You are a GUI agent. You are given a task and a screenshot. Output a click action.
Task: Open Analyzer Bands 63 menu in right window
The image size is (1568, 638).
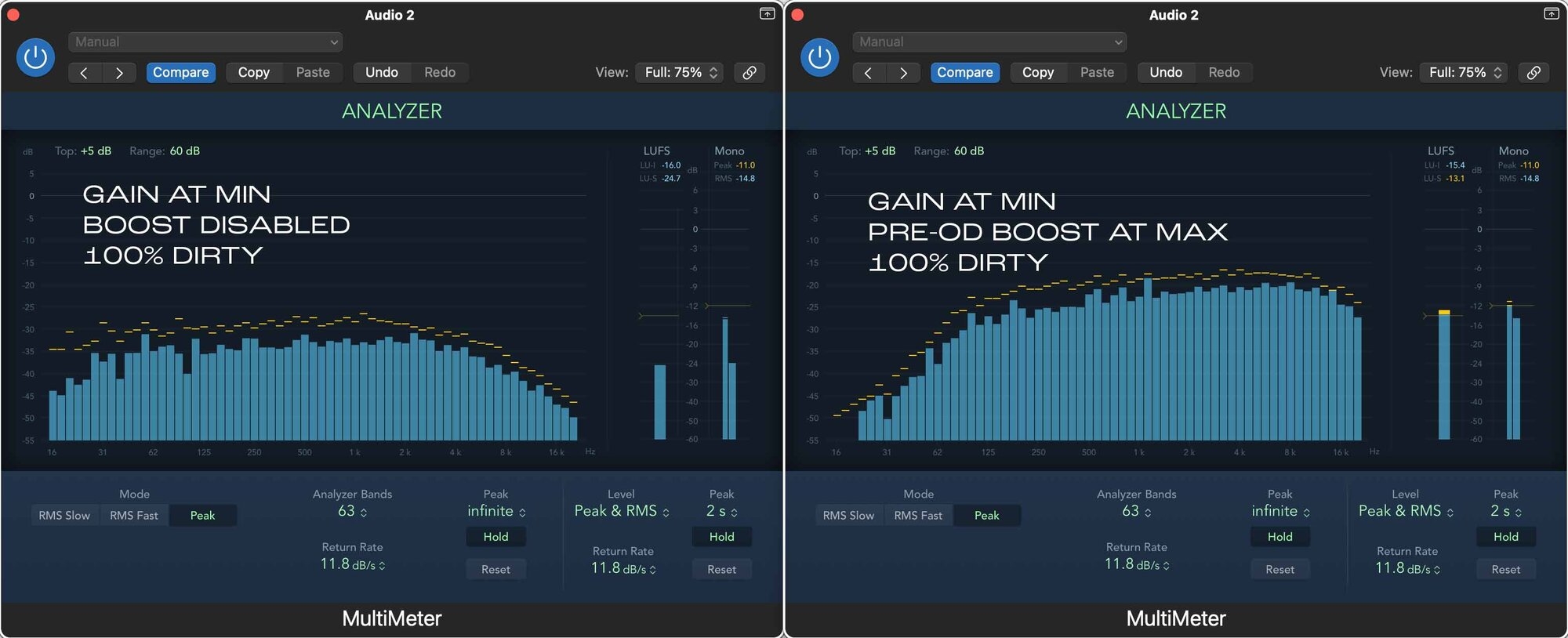coord(1136,511)
